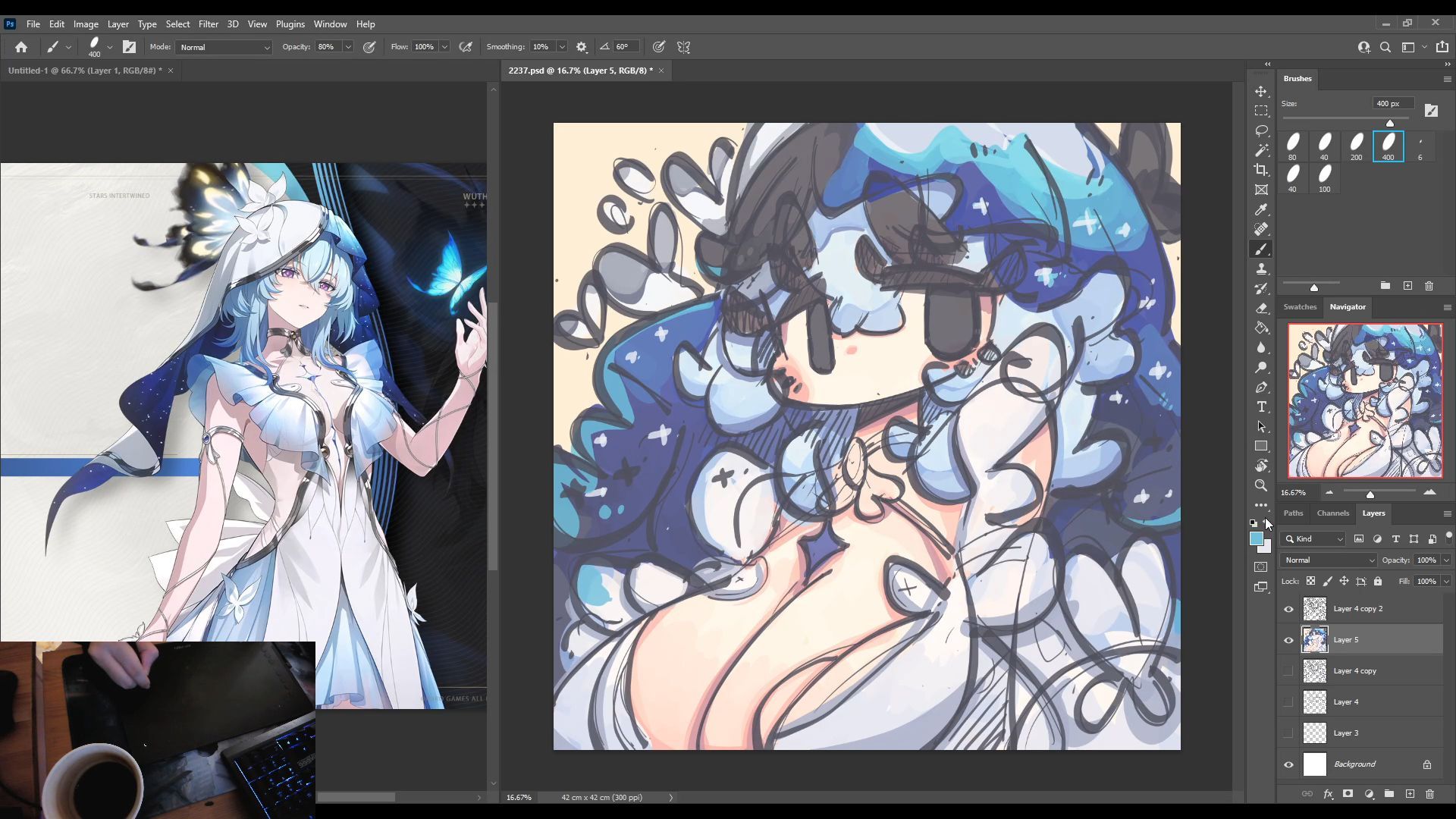Select the Blur tool
The image size is (1456, 819).
[1261, 347]
